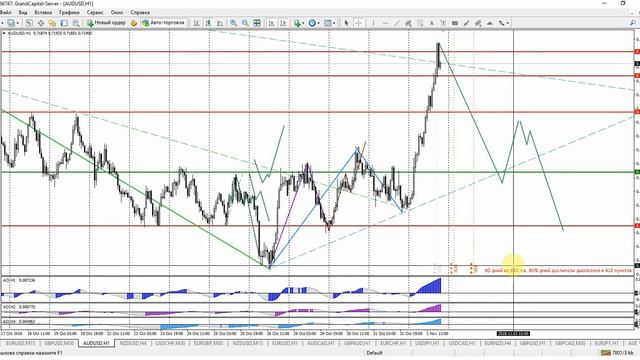Switch chart to candlesticks mode
This screenshot has height=360, width=640.
208,23
